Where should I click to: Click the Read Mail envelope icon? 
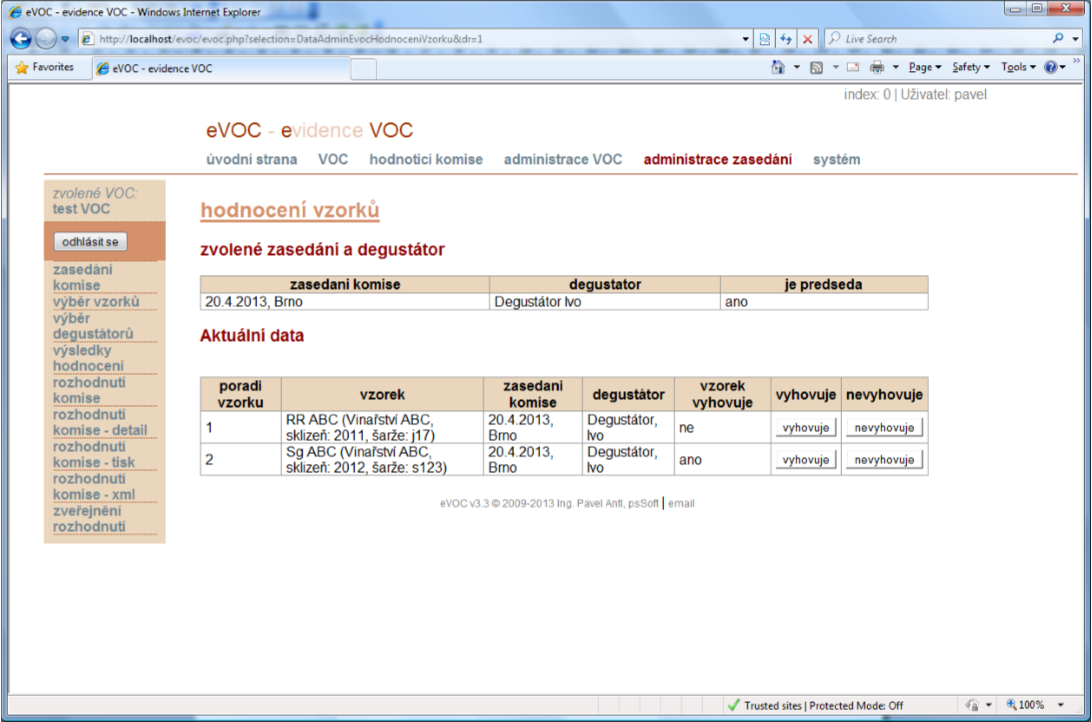coord(853,68)
